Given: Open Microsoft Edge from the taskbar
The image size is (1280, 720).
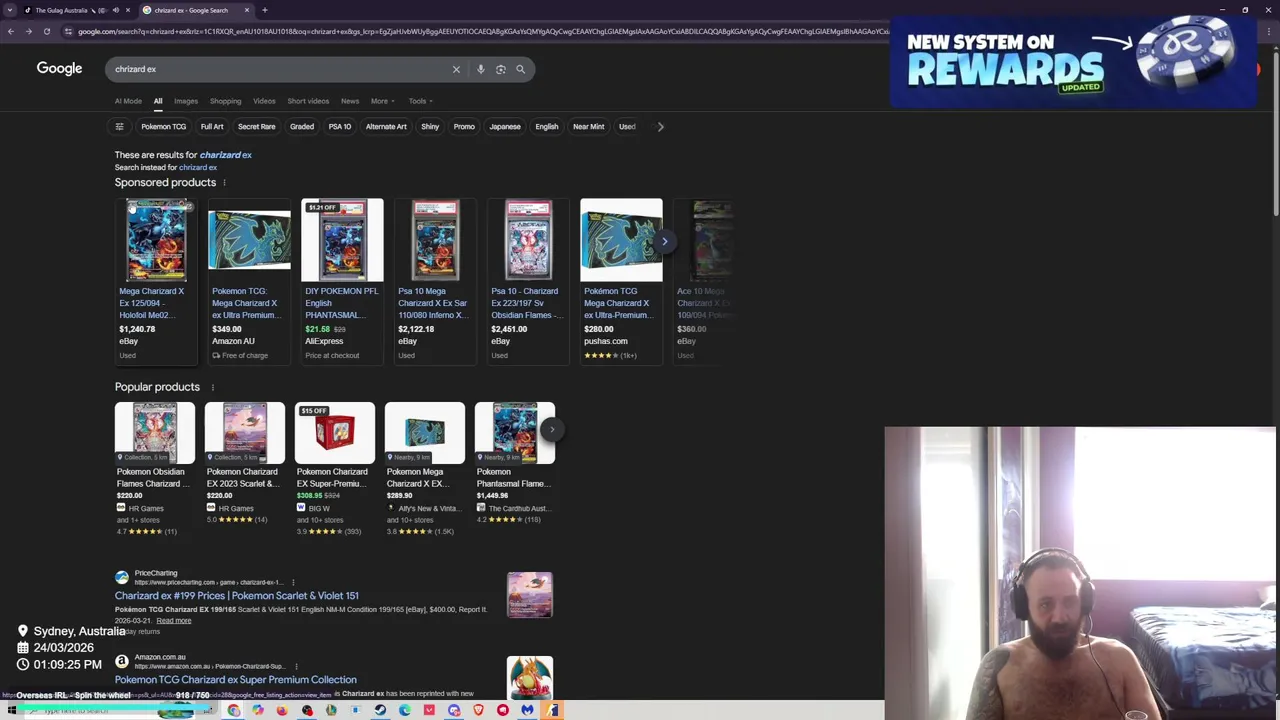Looking at the screenshot, I should pyautogui.click(x=404, y=710).
